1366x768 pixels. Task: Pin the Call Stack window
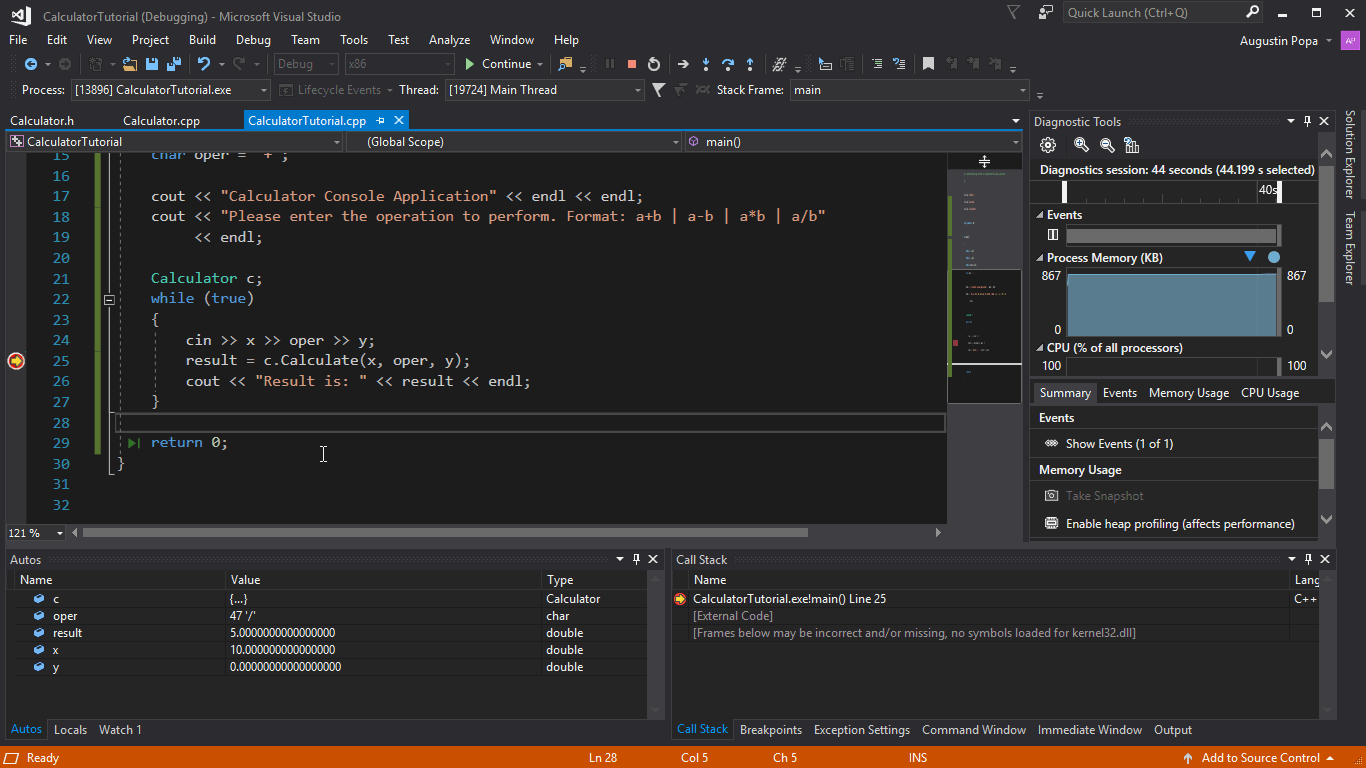click(x=1308, y=559)
